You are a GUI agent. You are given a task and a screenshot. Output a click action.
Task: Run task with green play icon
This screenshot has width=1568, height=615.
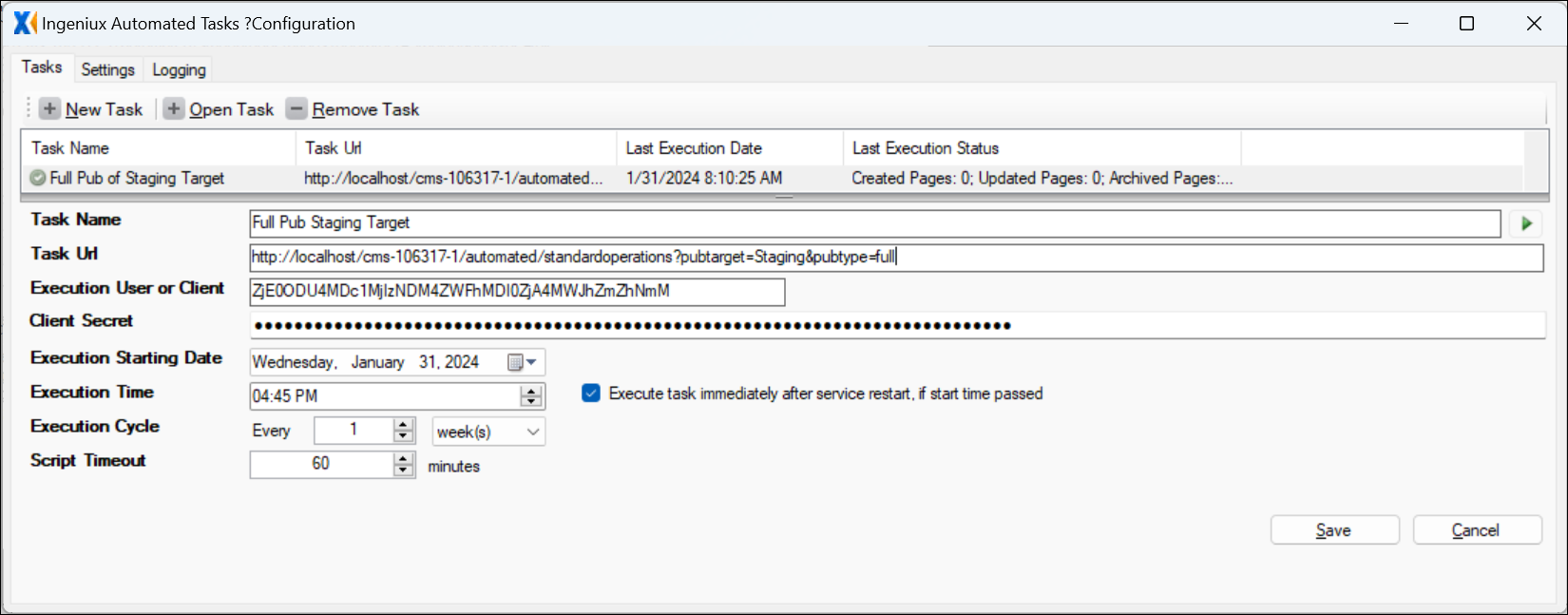1526,223
